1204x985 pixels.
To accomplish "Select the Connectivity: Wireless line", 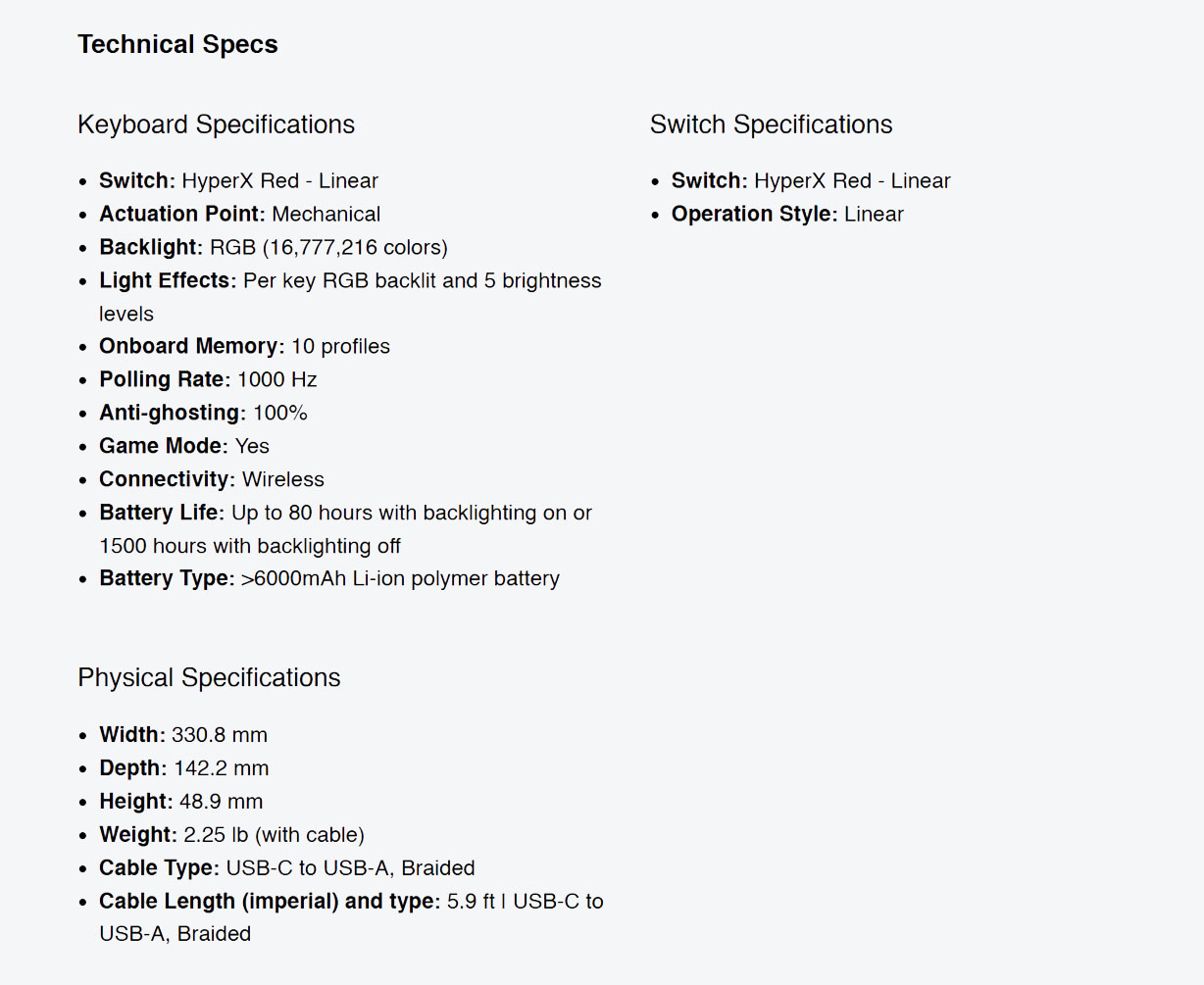I will [x=212, y=479].
